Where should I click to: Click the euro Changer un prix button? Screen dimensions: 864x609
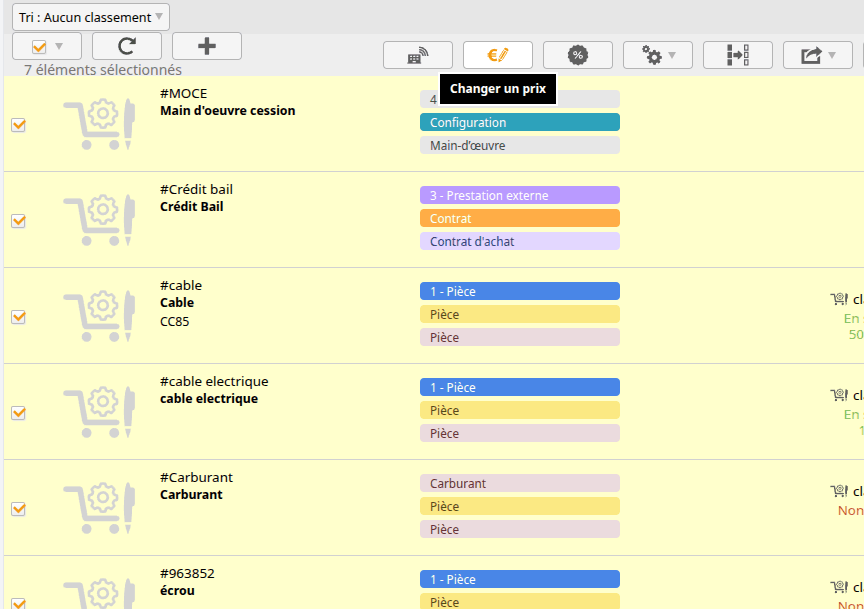pyautogui.click(x=498, y=55)
